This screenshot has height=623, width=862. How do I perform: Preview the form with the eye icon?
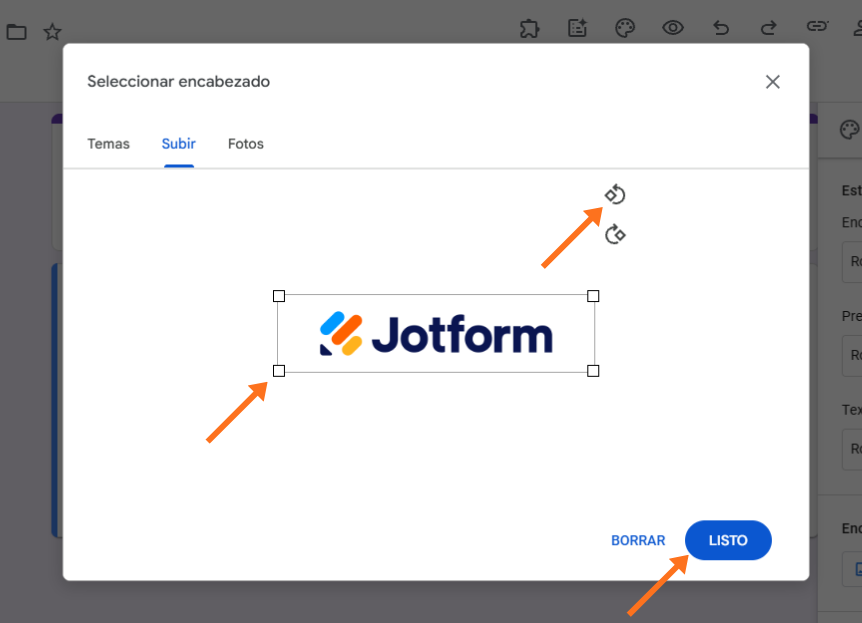tap(673, 29)
